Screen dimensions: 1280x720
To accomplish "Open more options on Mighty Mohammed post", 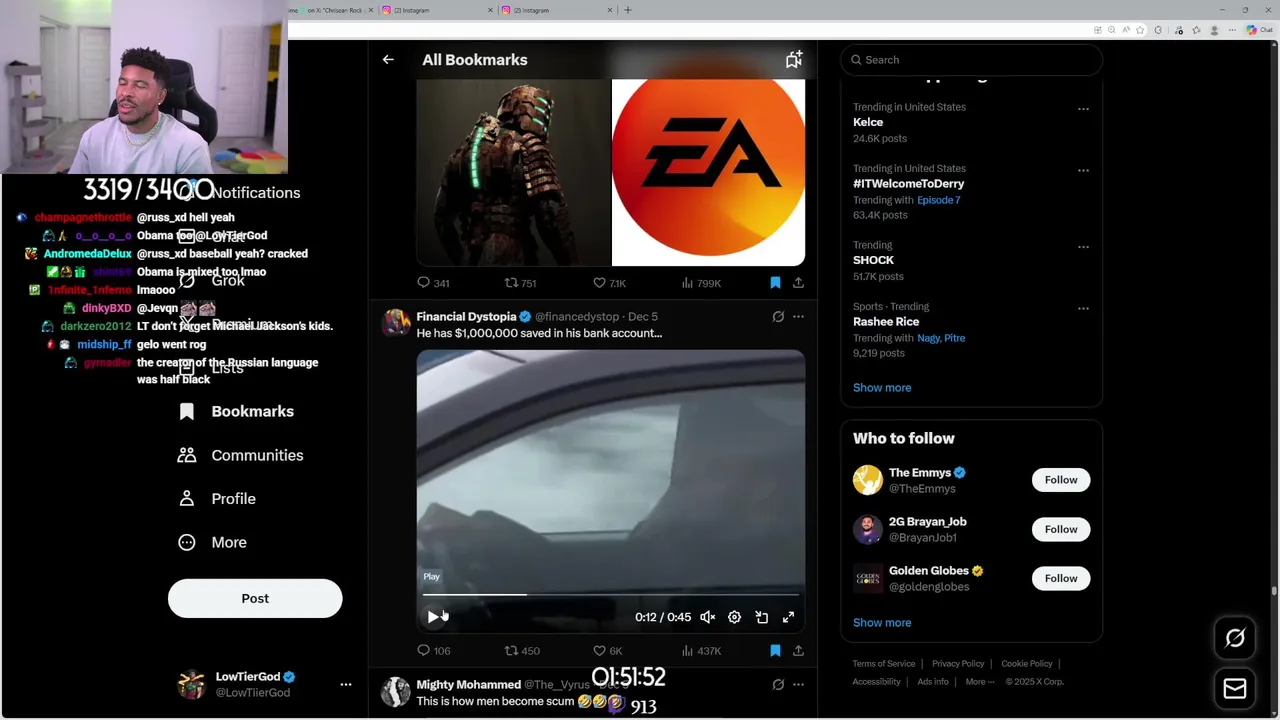I will [798, 685].
